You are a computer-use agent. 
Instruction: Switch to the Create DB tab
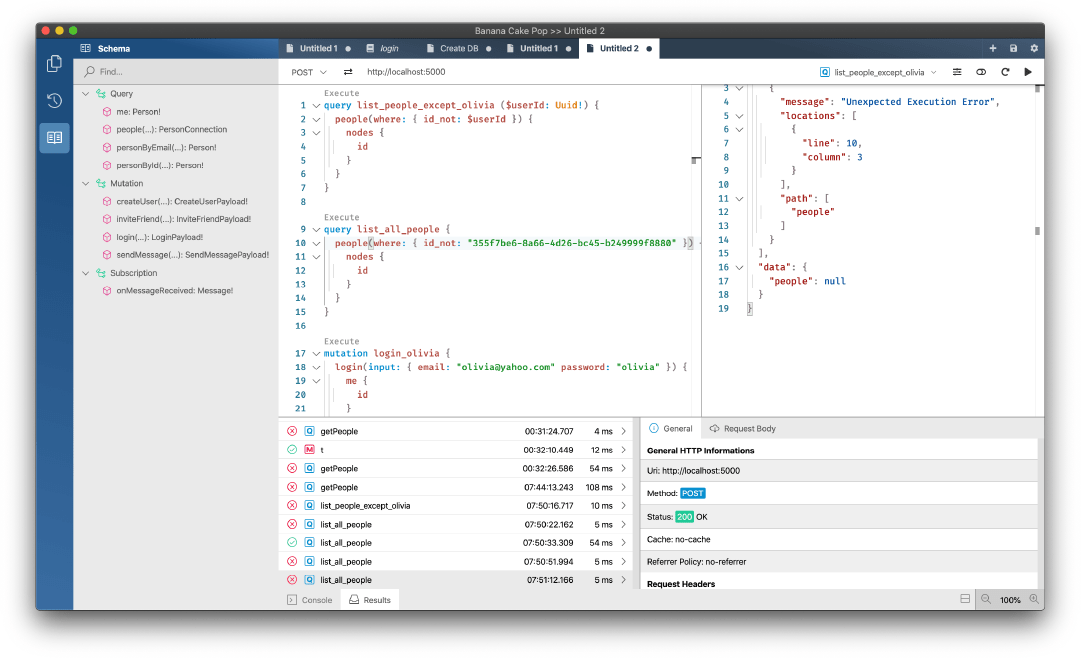coord(459,48)
